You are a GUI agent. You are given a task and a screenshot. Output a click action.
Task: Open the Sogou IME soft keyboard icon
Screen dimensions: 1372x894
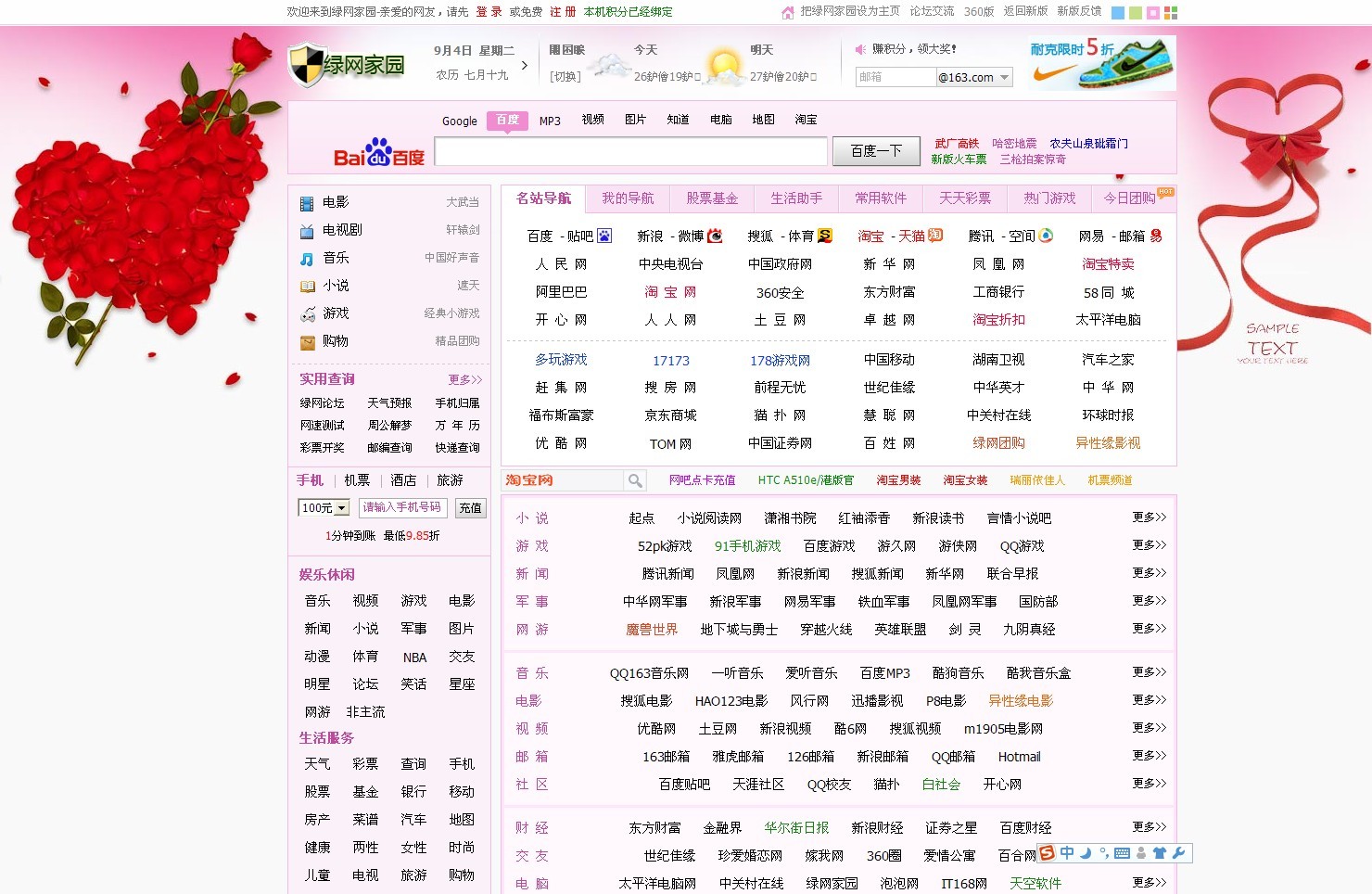1122,853
